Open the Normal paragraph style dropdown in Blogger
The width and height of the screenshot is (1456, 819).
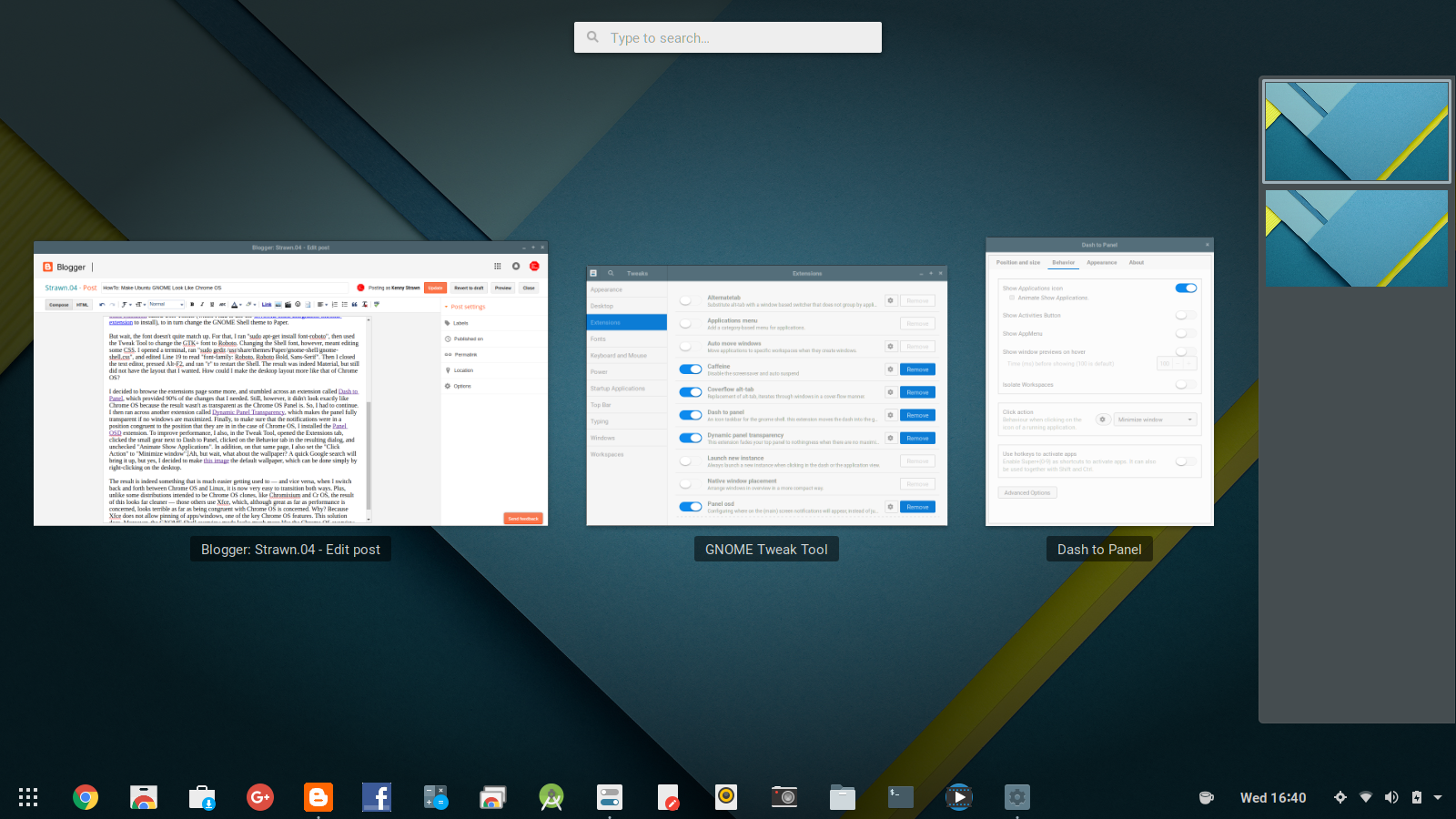tap(166, 305)
